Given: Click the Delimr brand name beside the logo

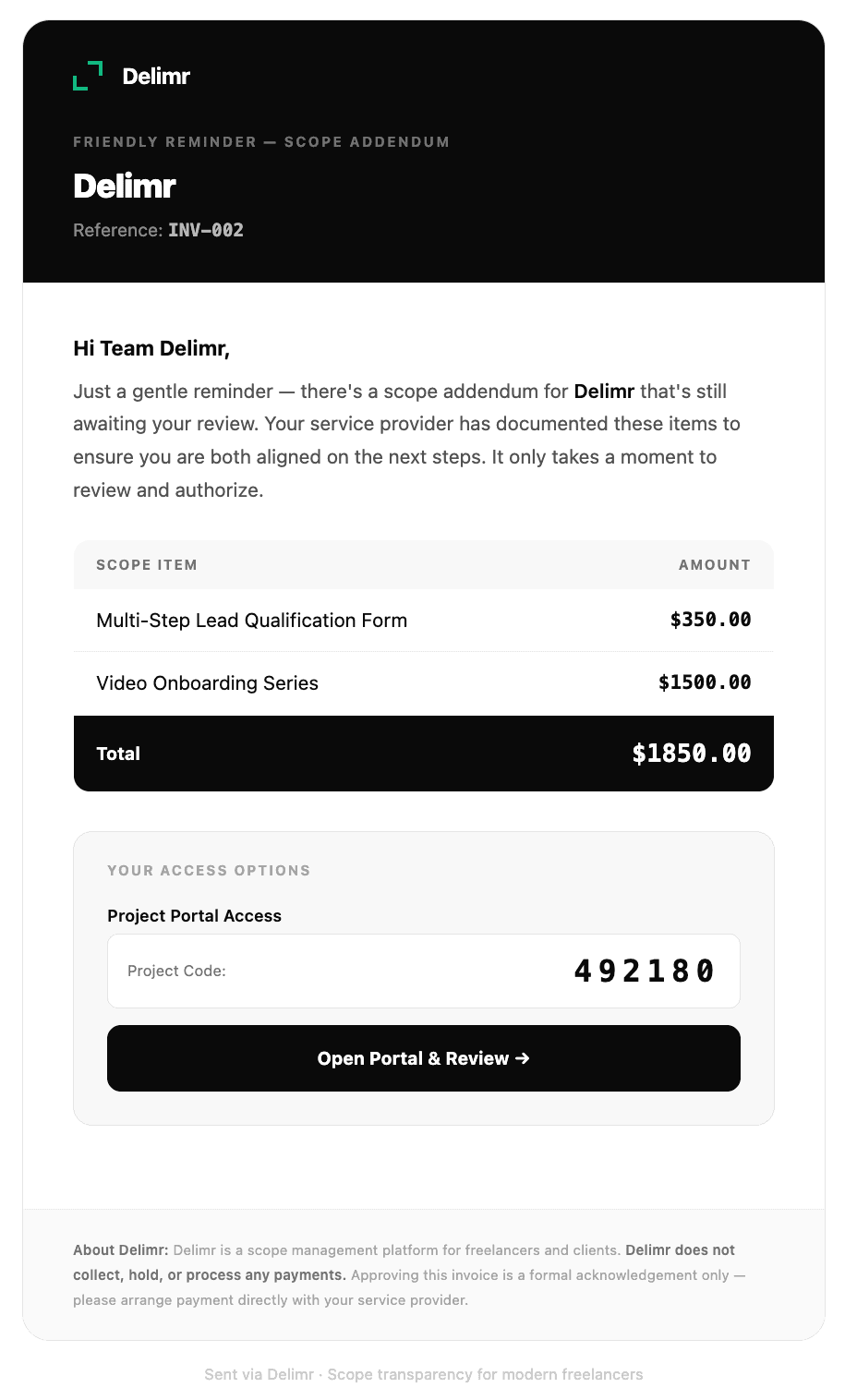Looking at the screenshot, I should click(x=156, y=77).
